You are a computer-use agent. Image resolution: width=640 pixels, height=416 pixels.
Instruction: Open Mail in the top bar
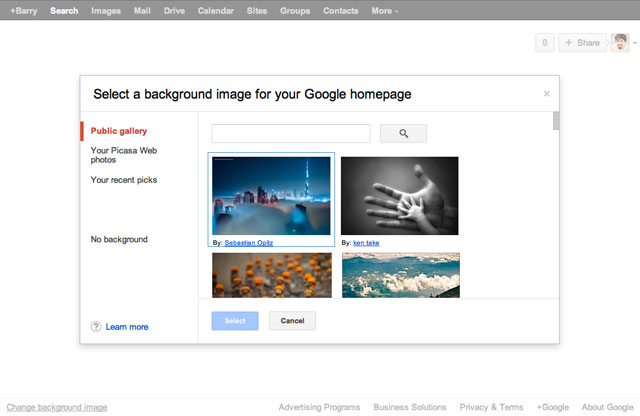coord(142,11)
